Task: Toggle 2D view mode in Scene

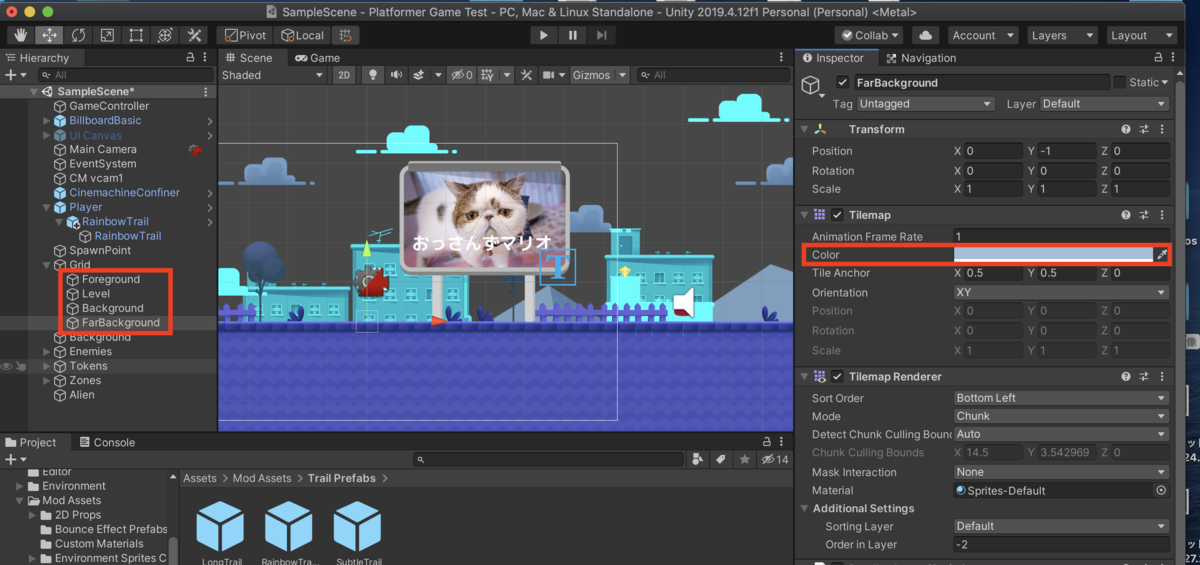Action: point(344,75)
